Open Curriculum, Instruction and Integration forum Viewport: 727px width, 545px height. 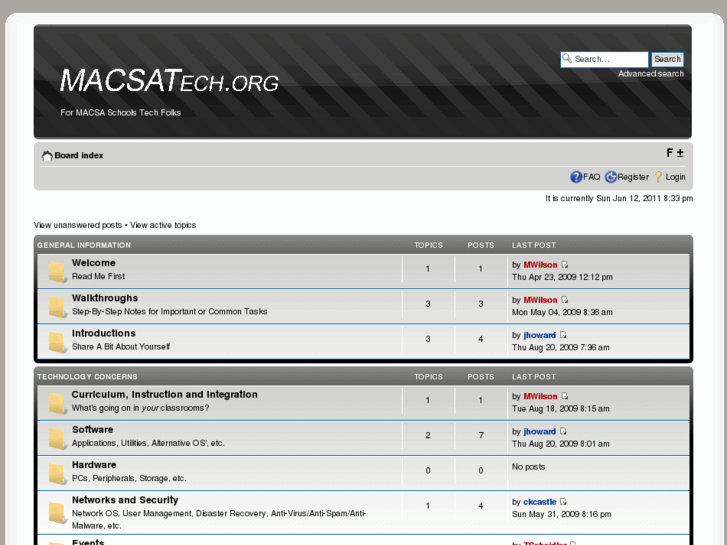coord(165,394)
